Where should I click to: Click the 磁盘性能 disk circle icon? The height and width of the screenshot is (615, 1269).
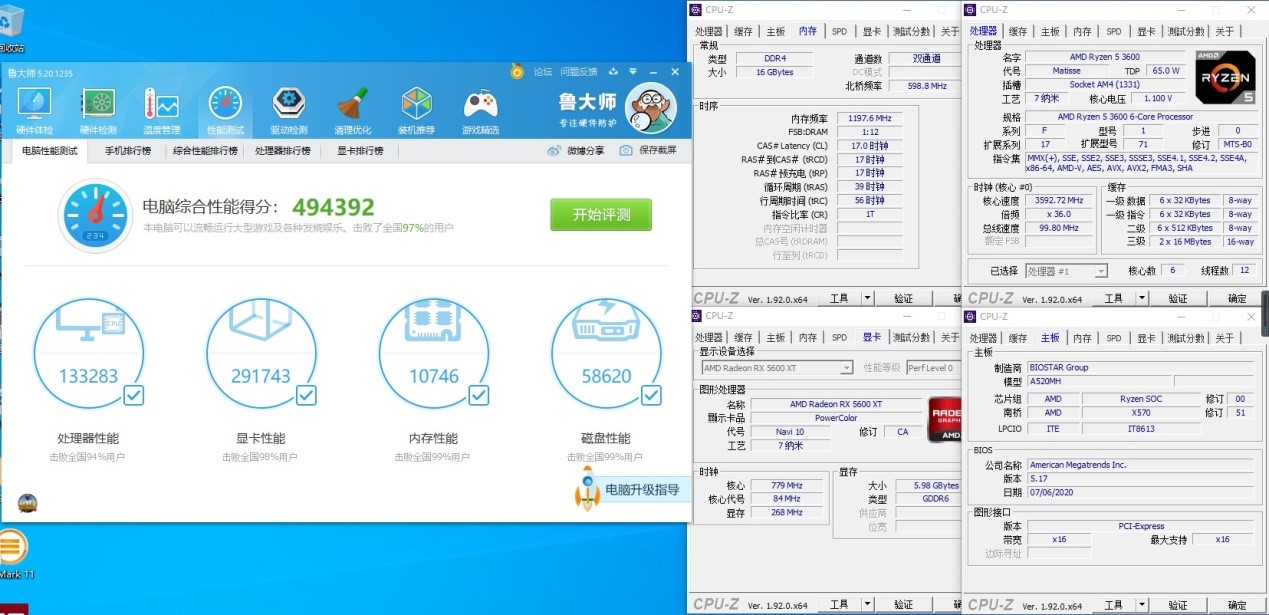pyautogui.click(x=606, y=352)
